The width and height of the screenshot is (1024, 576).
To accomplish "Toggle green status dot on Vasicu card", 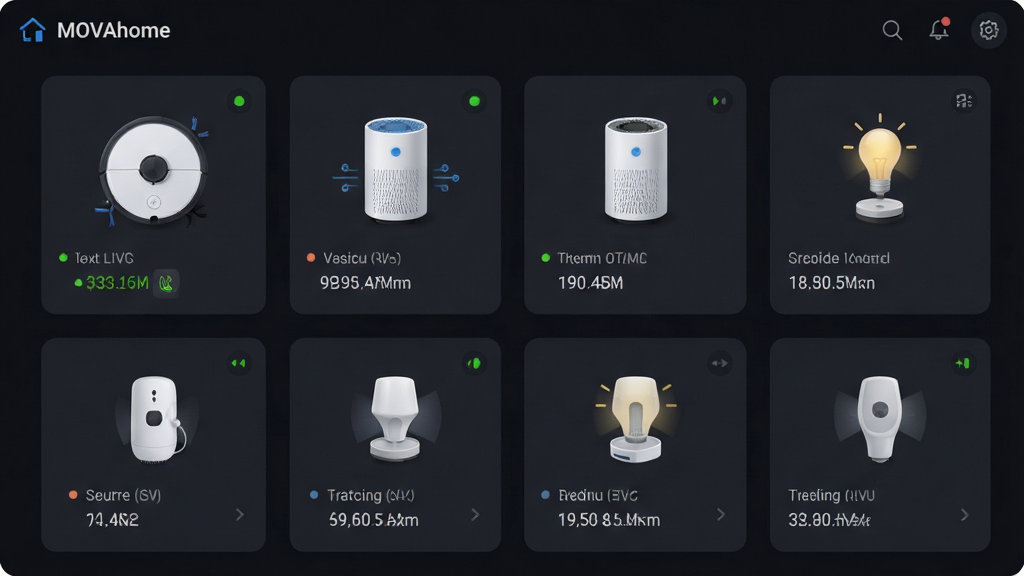I will coord(474,101).
